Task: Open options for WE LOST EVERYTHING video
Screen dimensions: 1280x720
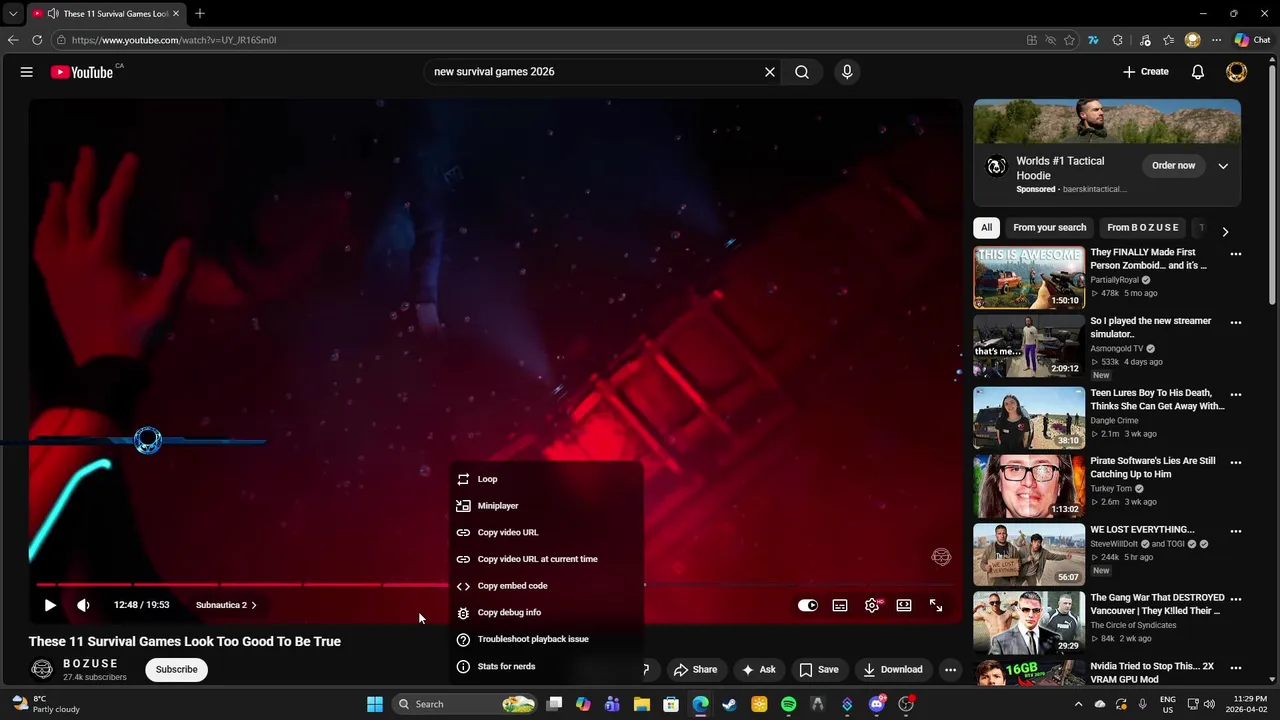Action: (1236, 531)
